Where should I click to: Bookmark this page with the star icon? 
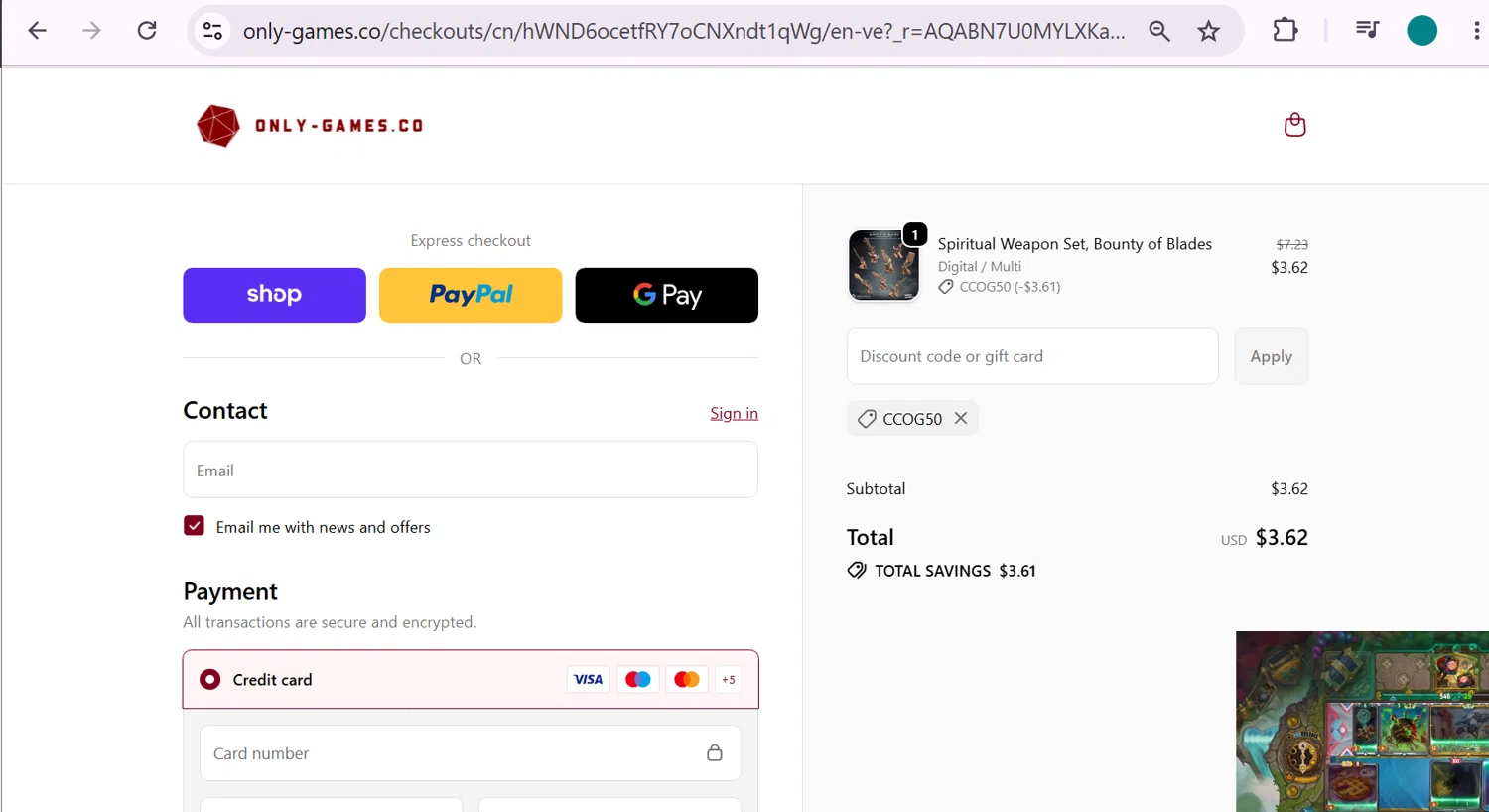point(1208,31)
